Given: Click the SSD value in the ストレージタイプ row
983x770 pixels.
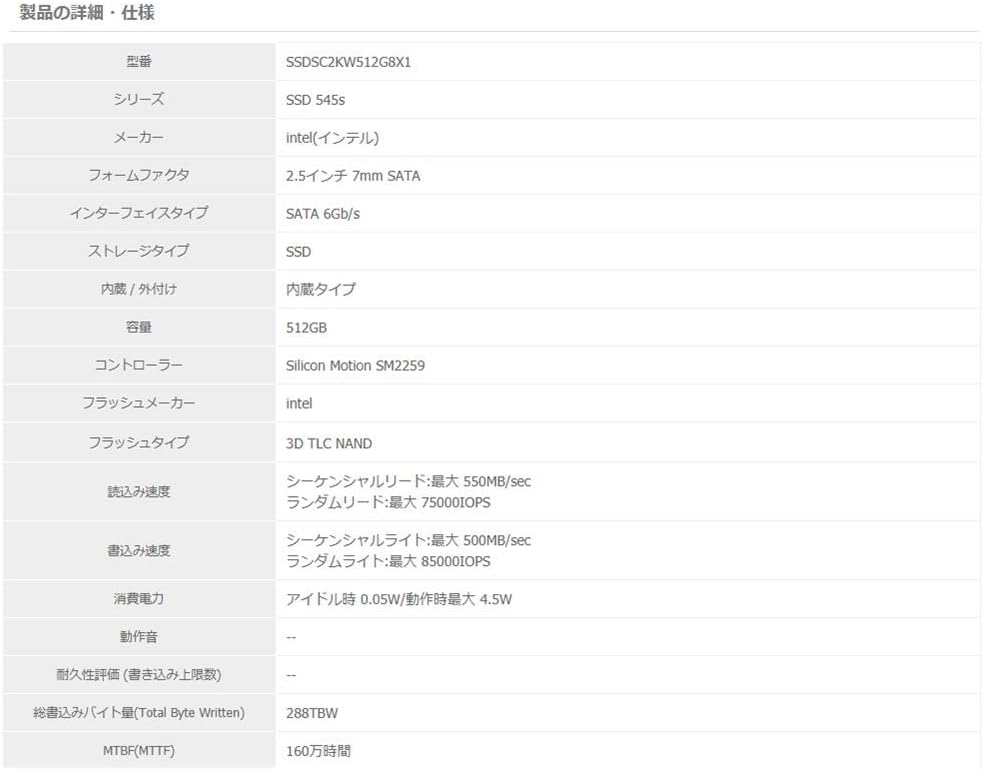Looking at the screenshot, I should (x=298, y=252).
